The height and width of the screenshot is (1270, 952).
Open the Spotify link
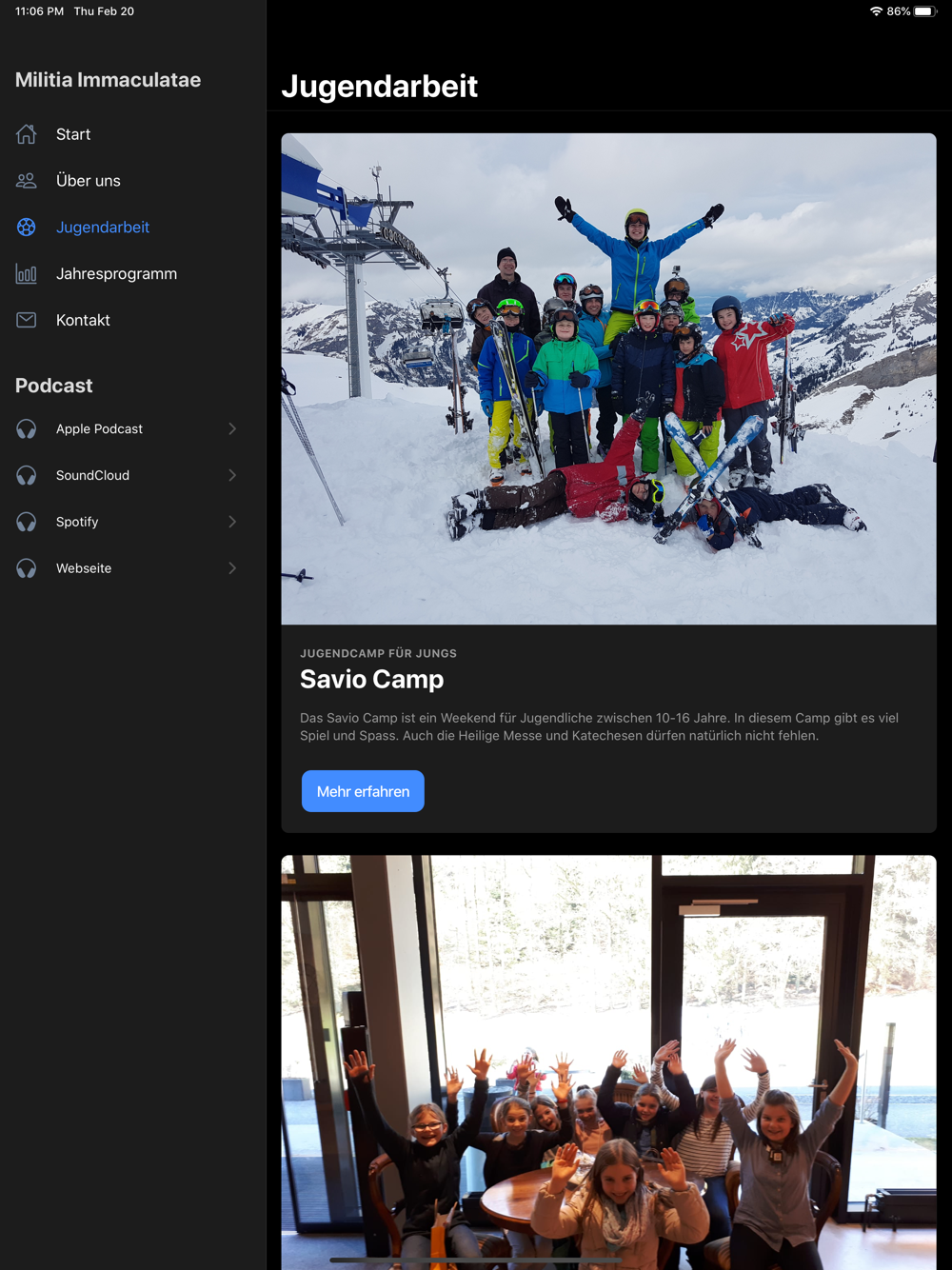click(133, 523)
